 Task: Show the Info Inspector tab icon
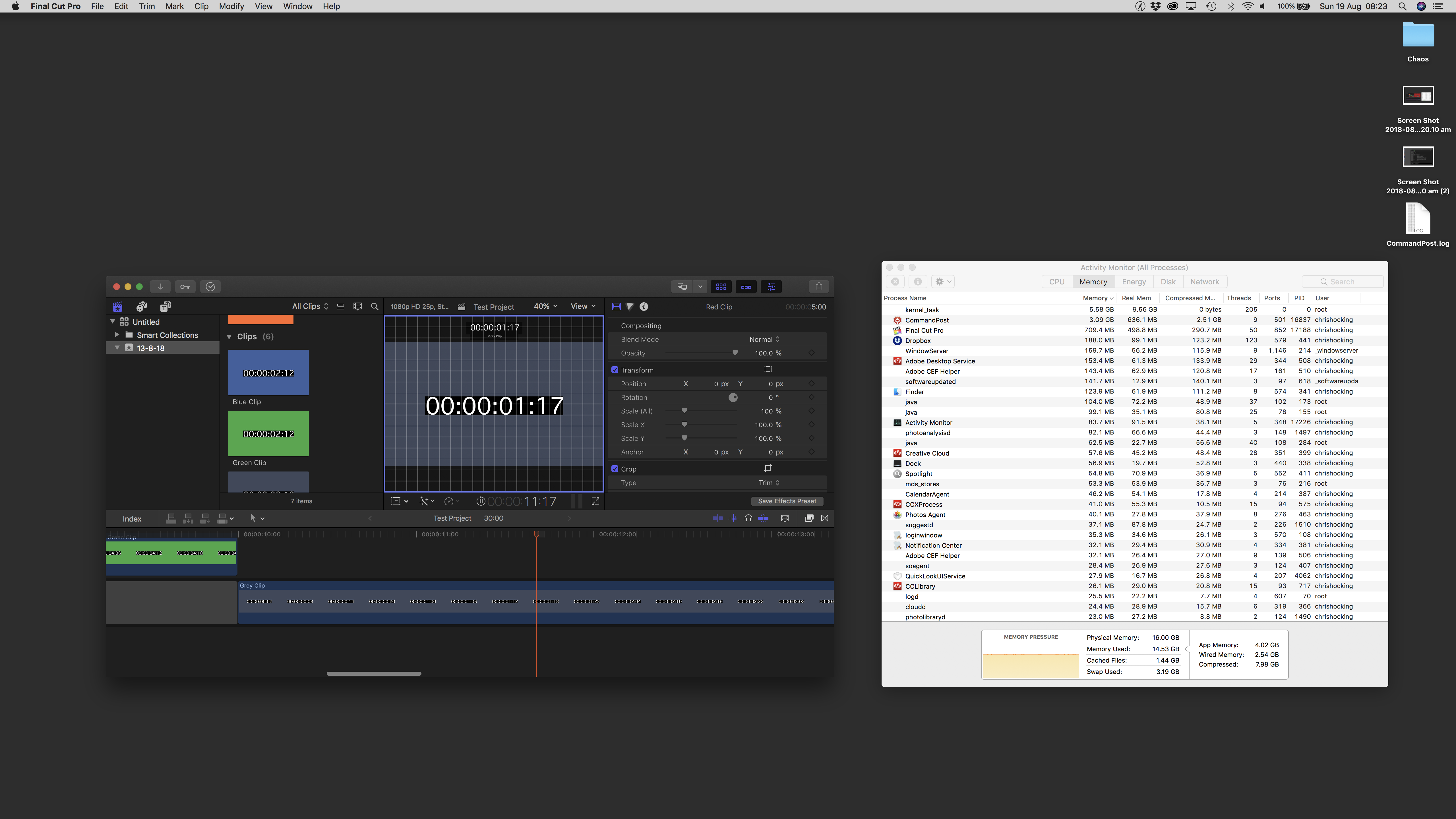point(644,306)
